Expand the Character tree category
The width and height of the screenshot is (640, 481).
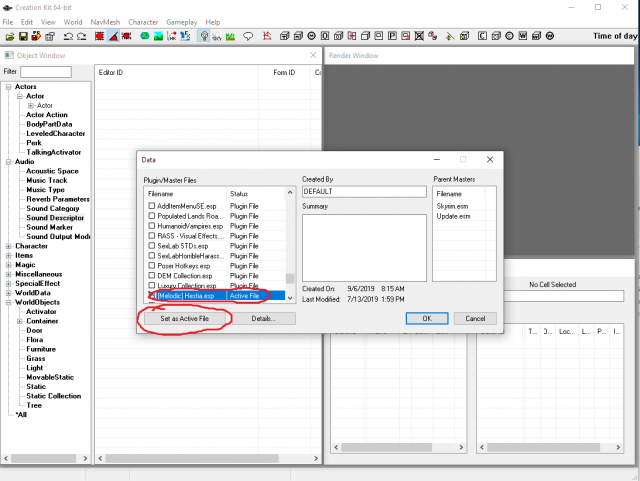coord(8,246)
